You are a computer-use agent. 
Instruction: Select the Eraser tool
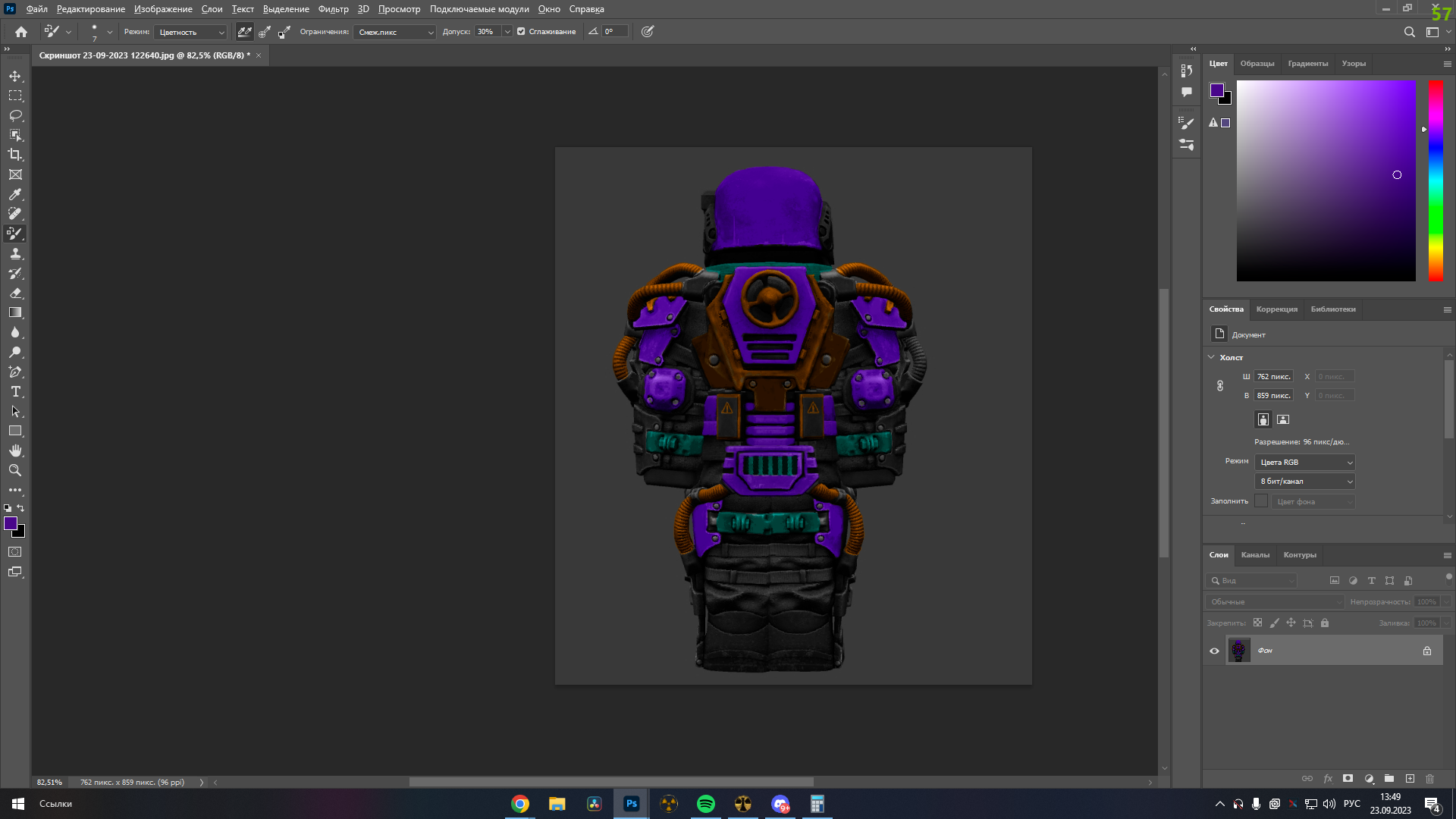click(x=15, y=293)
